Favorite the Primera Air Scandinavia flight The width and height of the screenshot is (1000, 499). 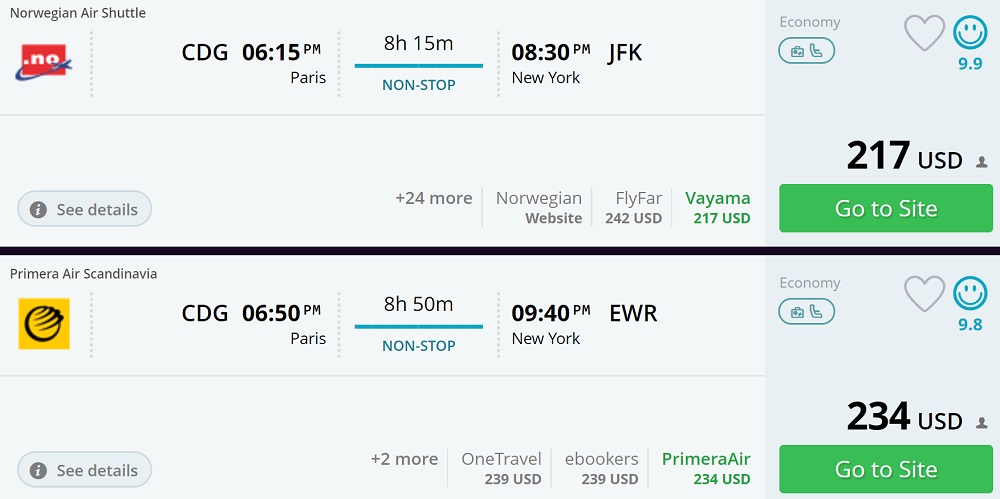click(x=924, y=294)
